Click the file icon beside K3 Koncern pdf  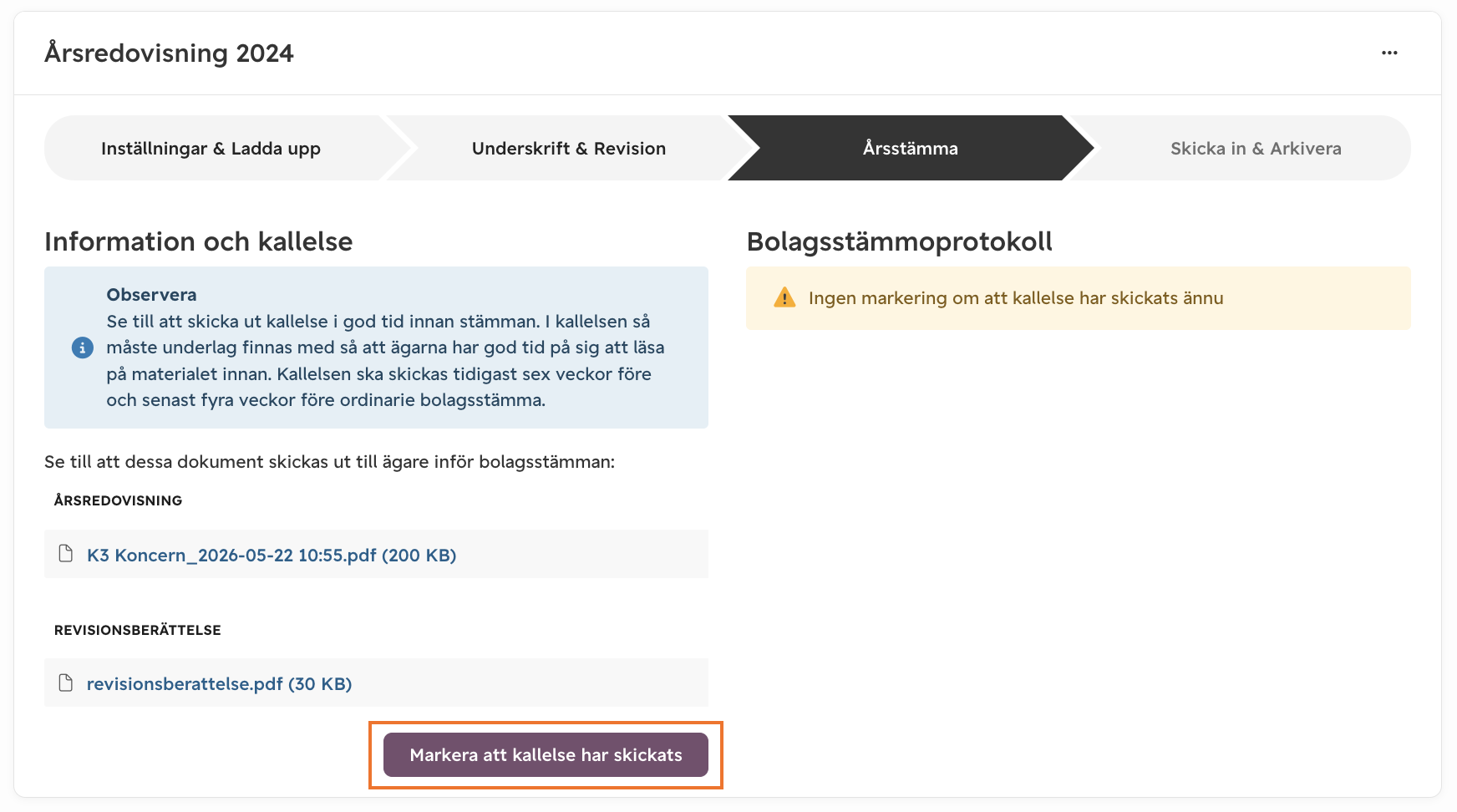(x=66, y=554)
